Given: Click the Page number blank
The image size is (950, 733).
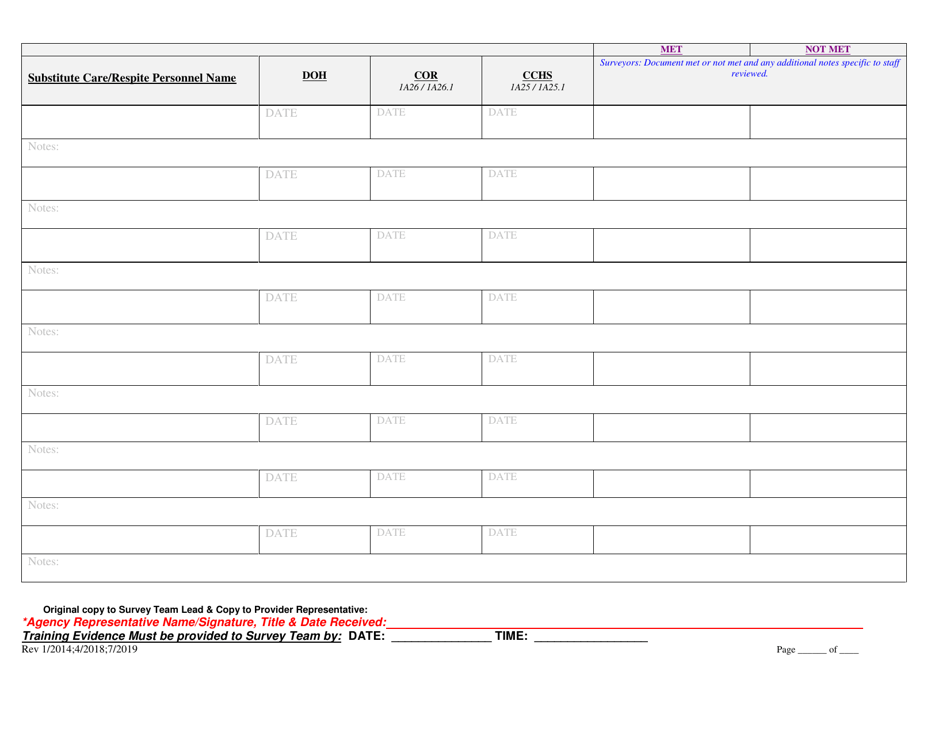Looking at the screenshot, I should (x=812, y=651).
